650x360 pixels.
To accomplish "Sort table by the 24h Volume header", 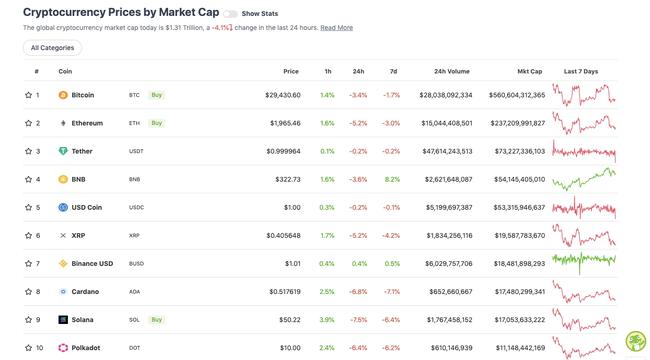I will 452,71.
